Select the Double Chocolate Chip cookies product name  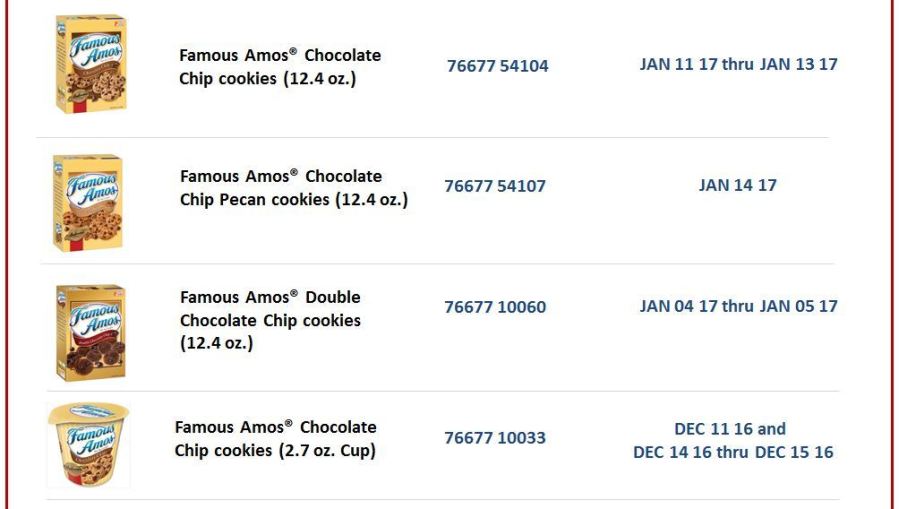coord(270,320)
